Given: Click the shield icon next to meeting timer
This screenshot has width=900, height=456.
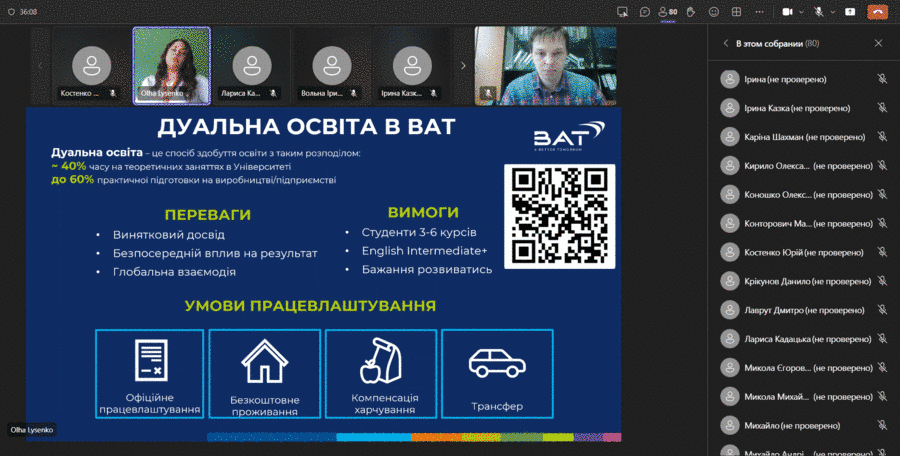Looking at the screenshot, I should (11, 11).
